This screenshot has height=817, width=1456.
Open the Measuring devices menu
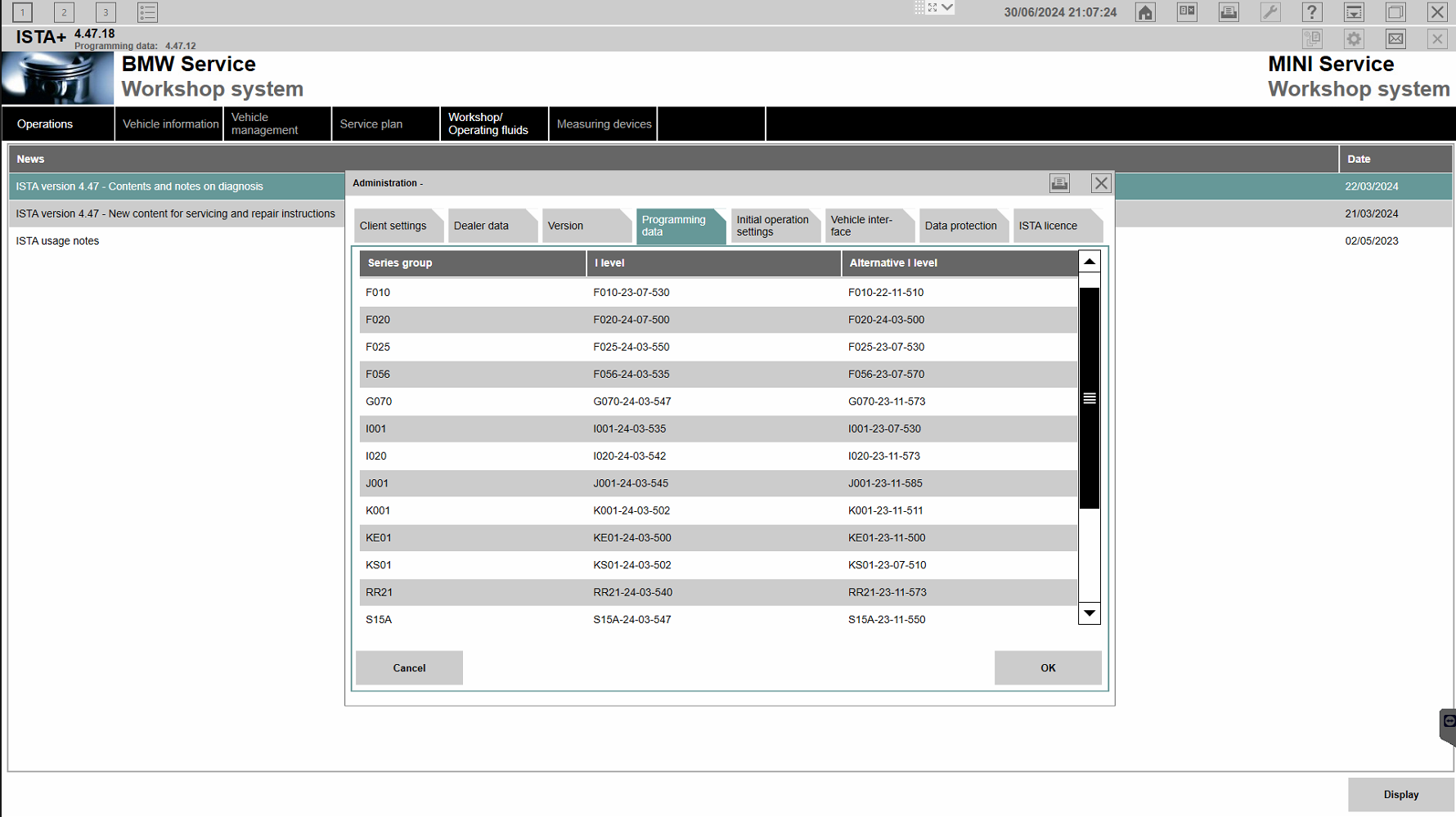tap(603, 124)
